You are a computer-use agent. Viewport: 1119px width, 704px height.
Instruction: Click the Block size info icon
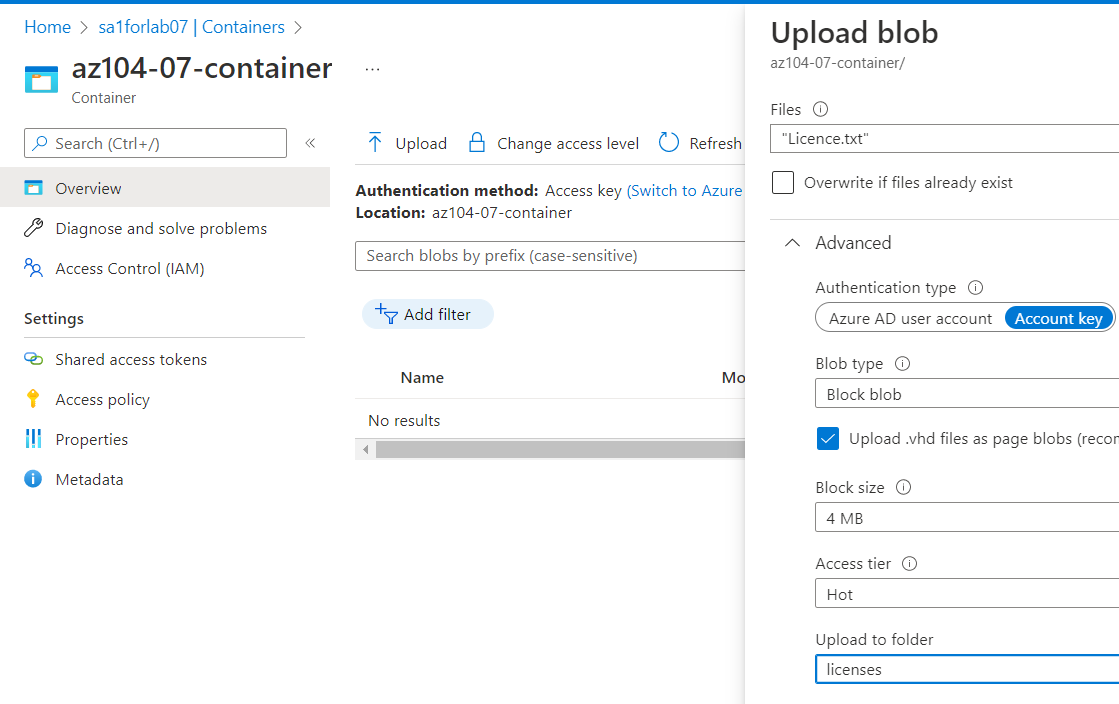903,487
